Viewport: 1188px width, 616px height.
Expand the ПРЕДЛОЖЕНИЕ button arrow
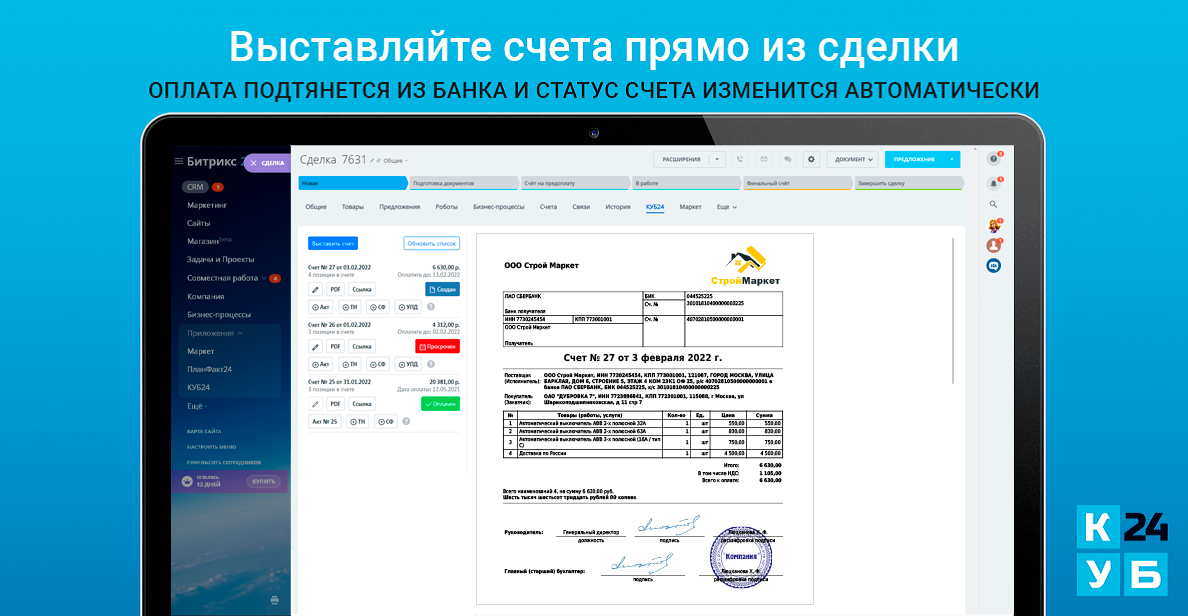952,159
